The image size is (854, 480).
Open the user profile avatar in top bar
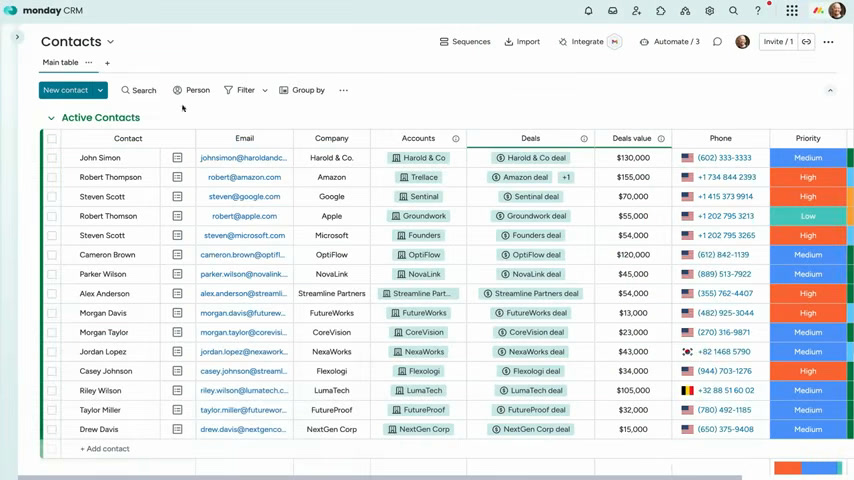(x=837, y=10)
